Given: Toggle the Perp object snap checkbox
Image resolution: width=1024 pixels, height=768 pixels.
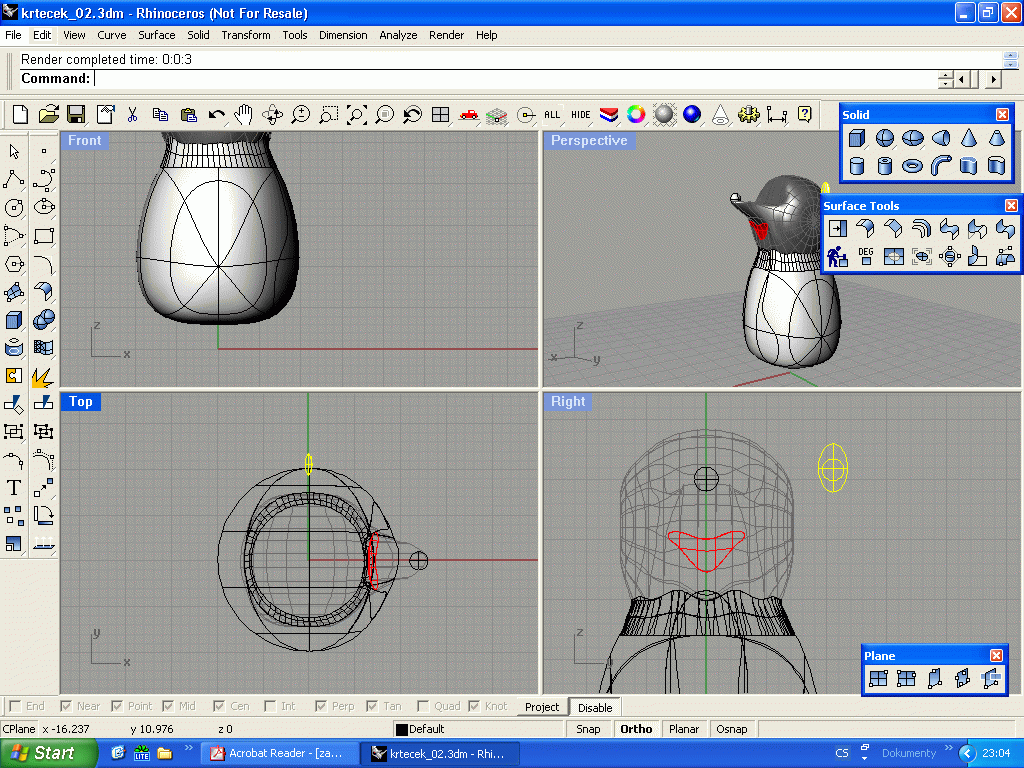Looking at the screenshot, I should 321,706.
